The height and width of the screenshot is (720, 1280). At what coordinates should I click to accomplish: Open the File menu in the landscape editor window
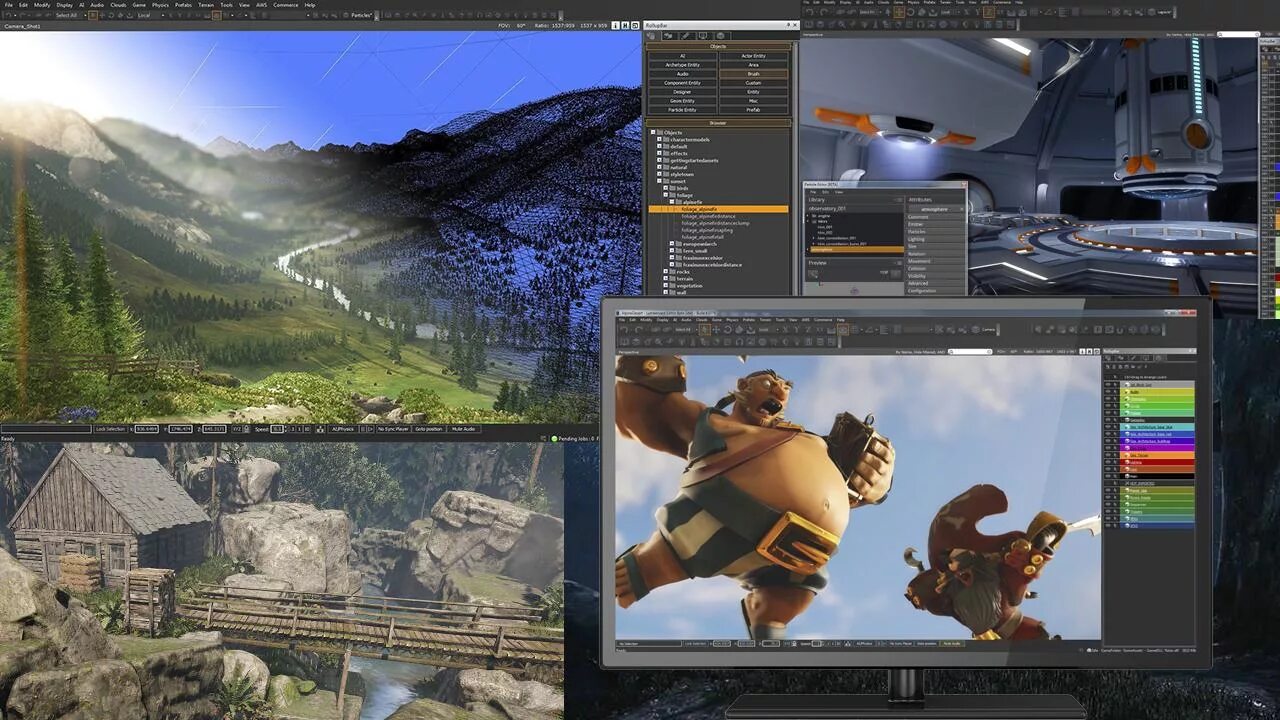8,5
